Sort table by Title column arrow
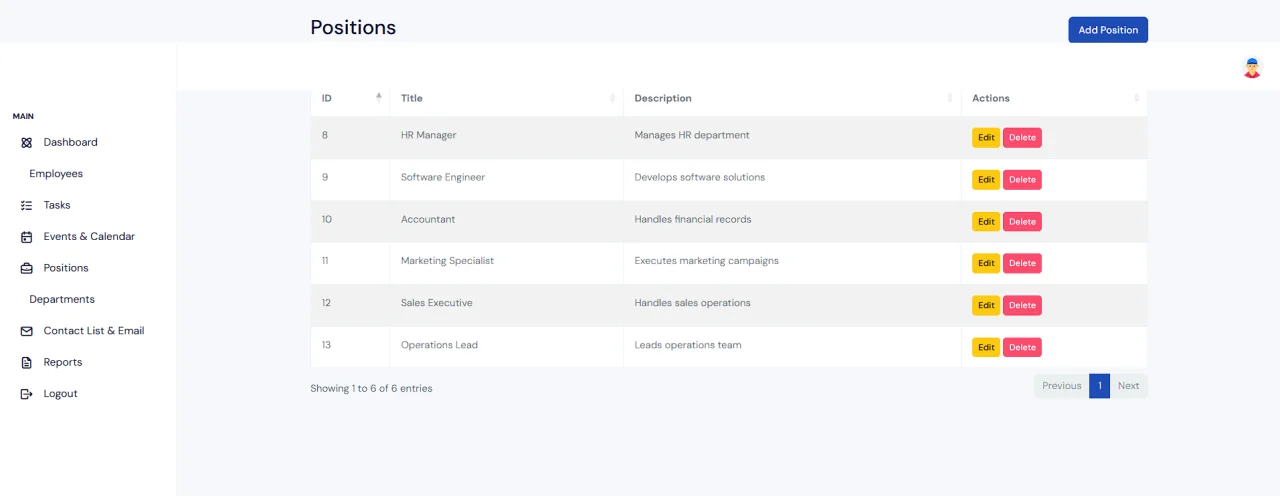The height and width of the screenshot is (496, 1280). [x=612, y=98]
